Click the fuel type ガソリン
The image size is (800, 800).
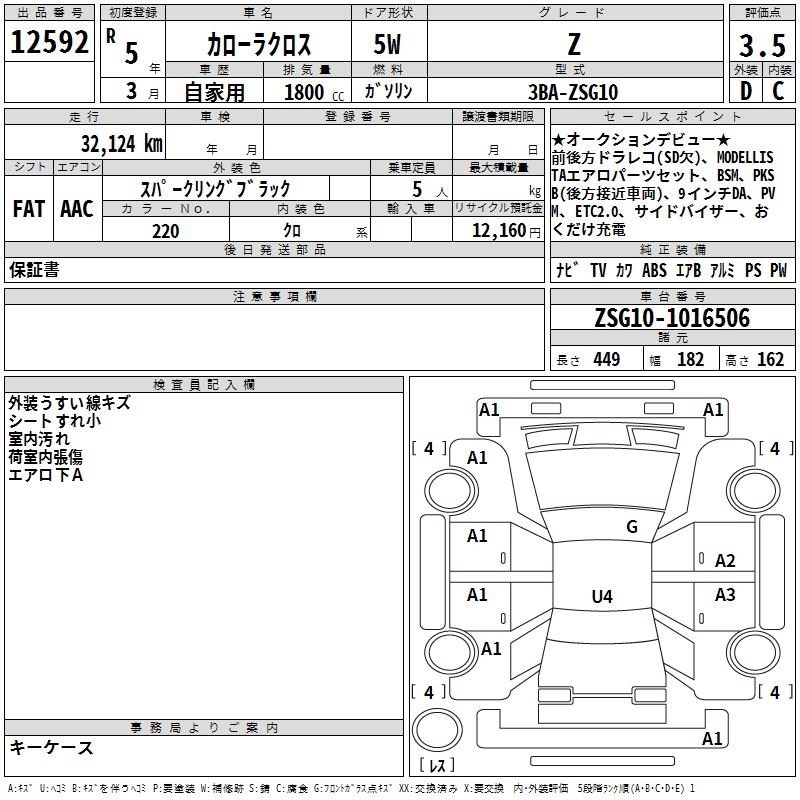pyautogui.click(x=388, y=91)
